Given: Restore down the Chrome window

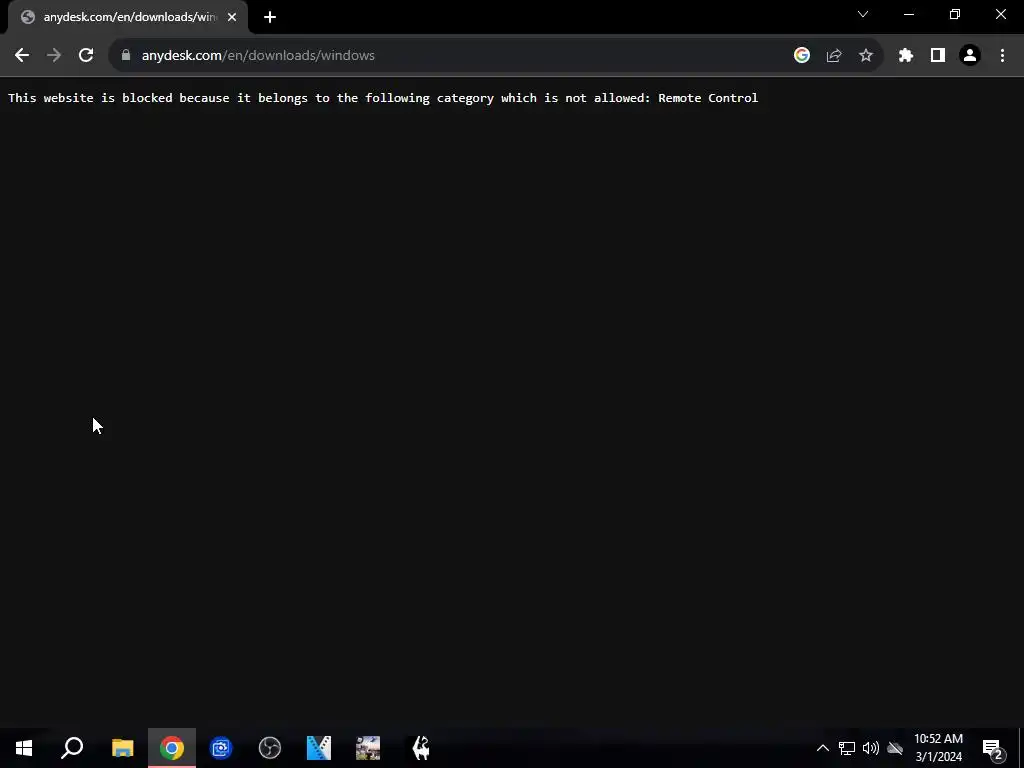Looking at the screenshot, I should click(x=955, y=14).
